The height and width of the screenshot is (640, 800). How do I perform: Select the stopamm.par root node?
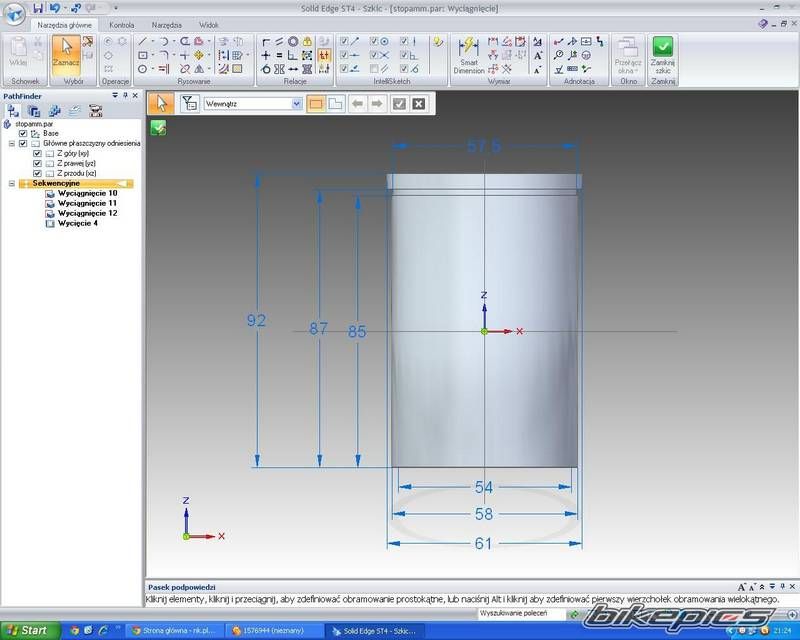pos(34,124)
